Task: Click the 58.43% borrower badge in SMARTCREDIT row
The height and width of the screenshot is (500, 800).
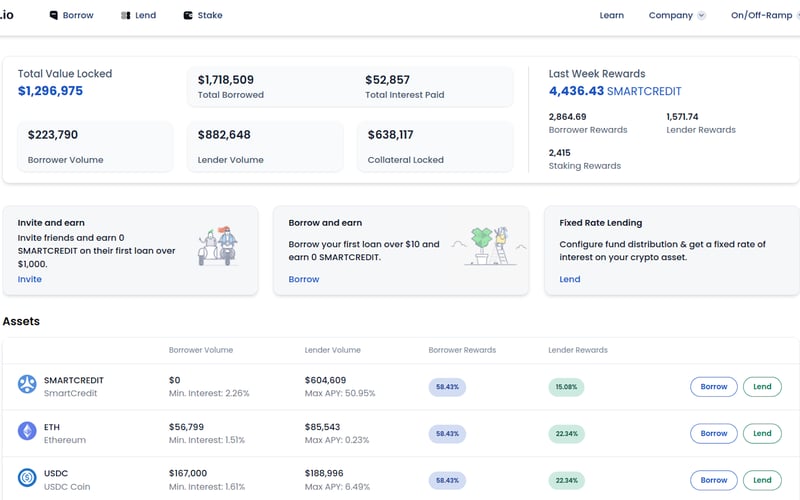Action: point(447,387)
